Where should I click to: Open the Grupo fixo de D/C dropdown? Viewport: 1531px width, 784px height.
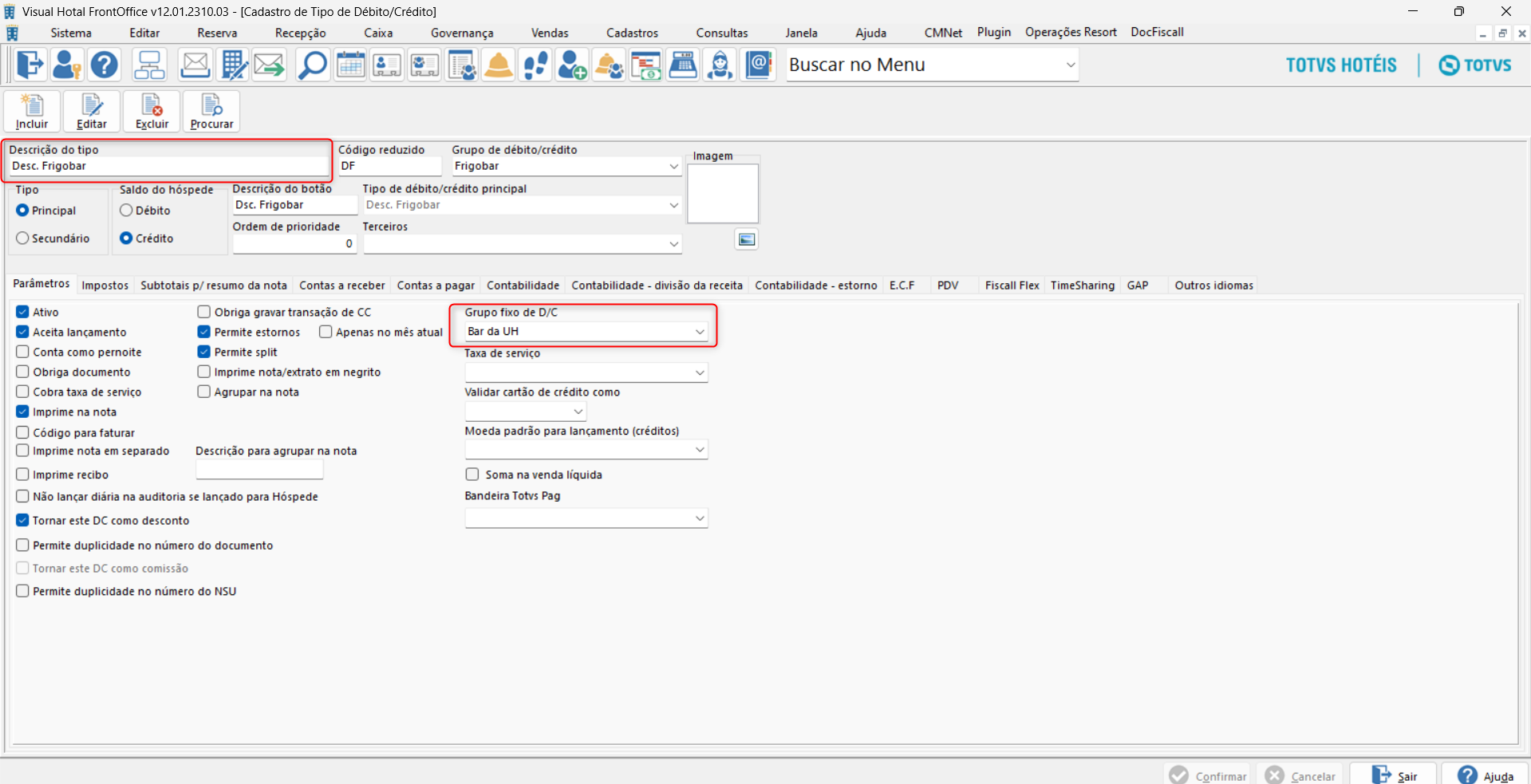[x=700, y=332]
